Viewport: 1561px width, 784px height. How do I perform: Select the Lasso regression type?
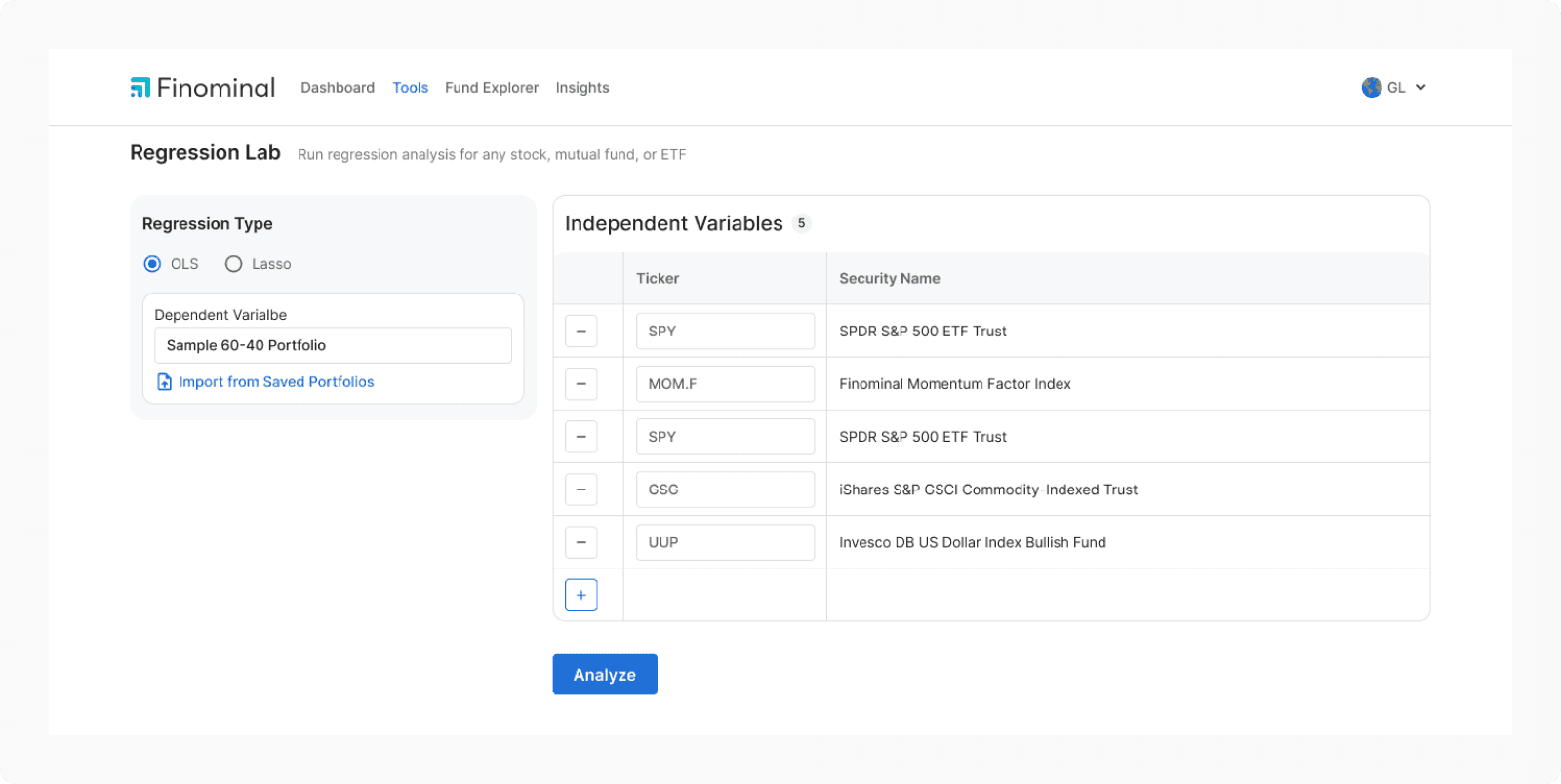(x=233, y=264)
